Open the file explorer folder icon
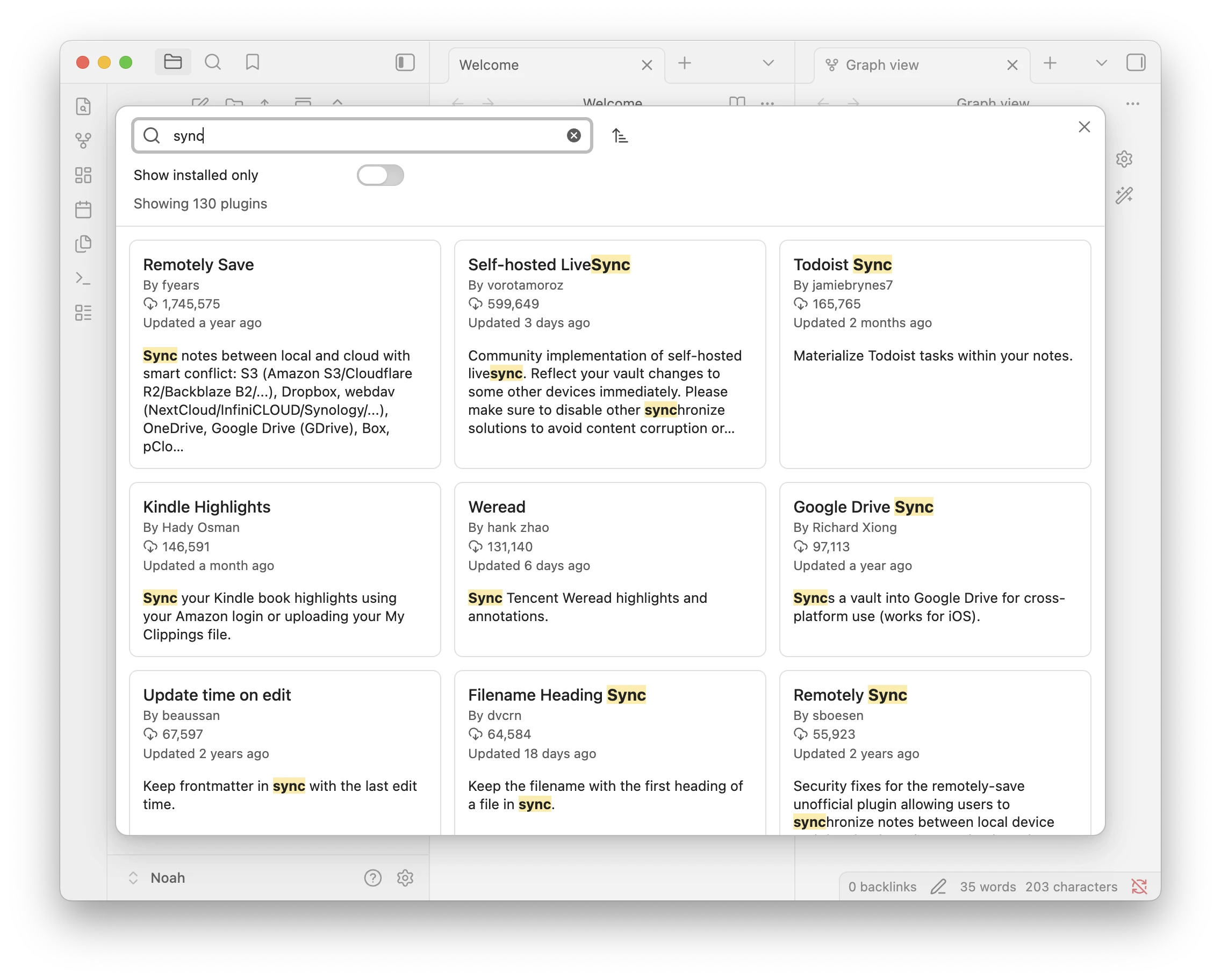The width and height of the screenshot is (1221, 980). [173, 62]
